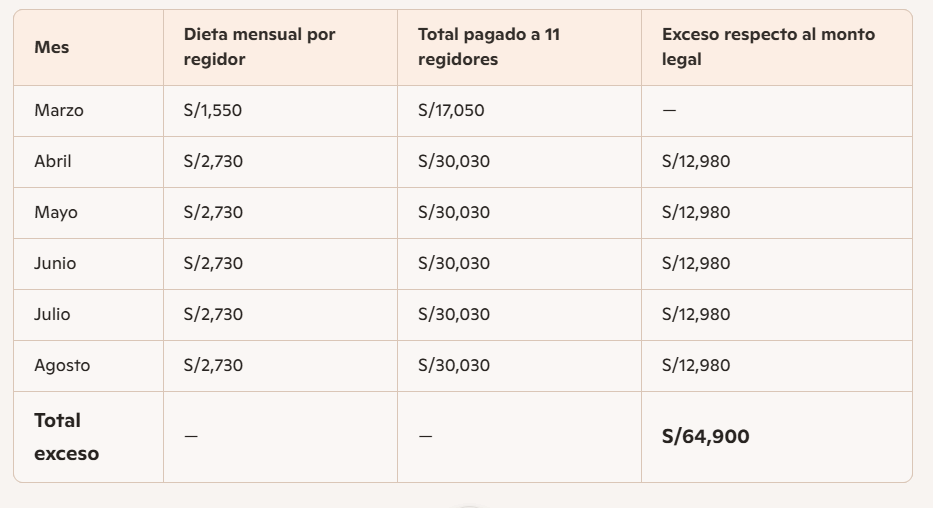Click the dash in Marzo's exceso cell

tap(669, 111)
